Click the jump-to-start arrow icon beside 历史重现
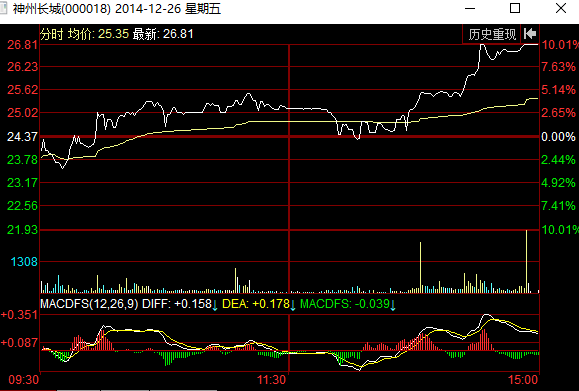The image size is (579, 391). click(530, 34)
